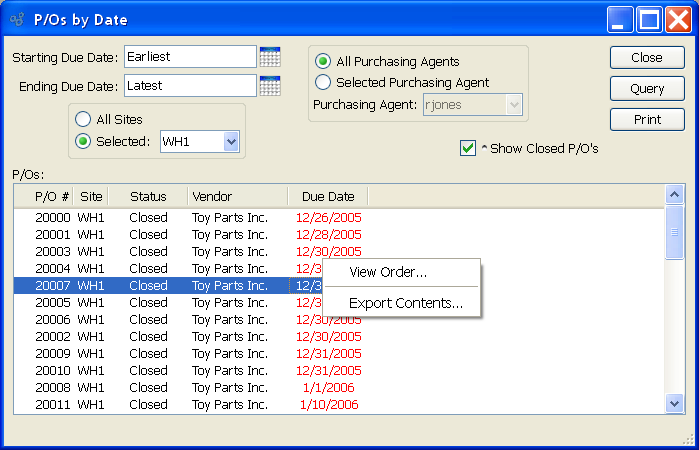The height and width of the screenshot is (450, 699).
Task: Choose View Order... from context menu
Action: click(x=388, y=272)
